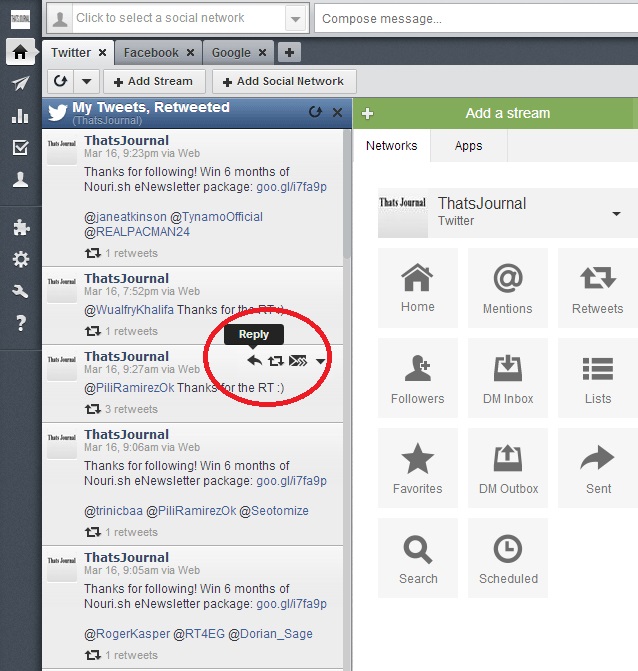Close the Google tab
Screen dimensions: 638x671
click(x=262, y=53)
